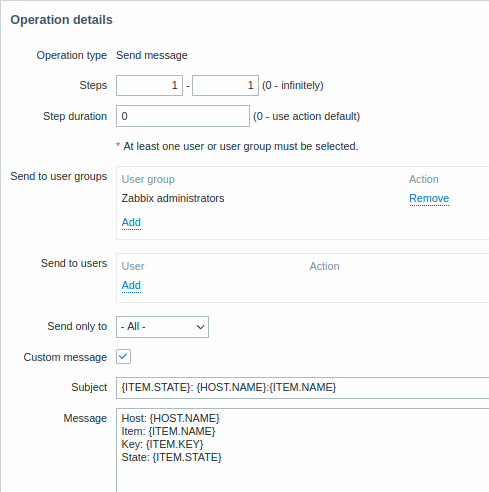Add a user group to recipients

pos(131,222)
